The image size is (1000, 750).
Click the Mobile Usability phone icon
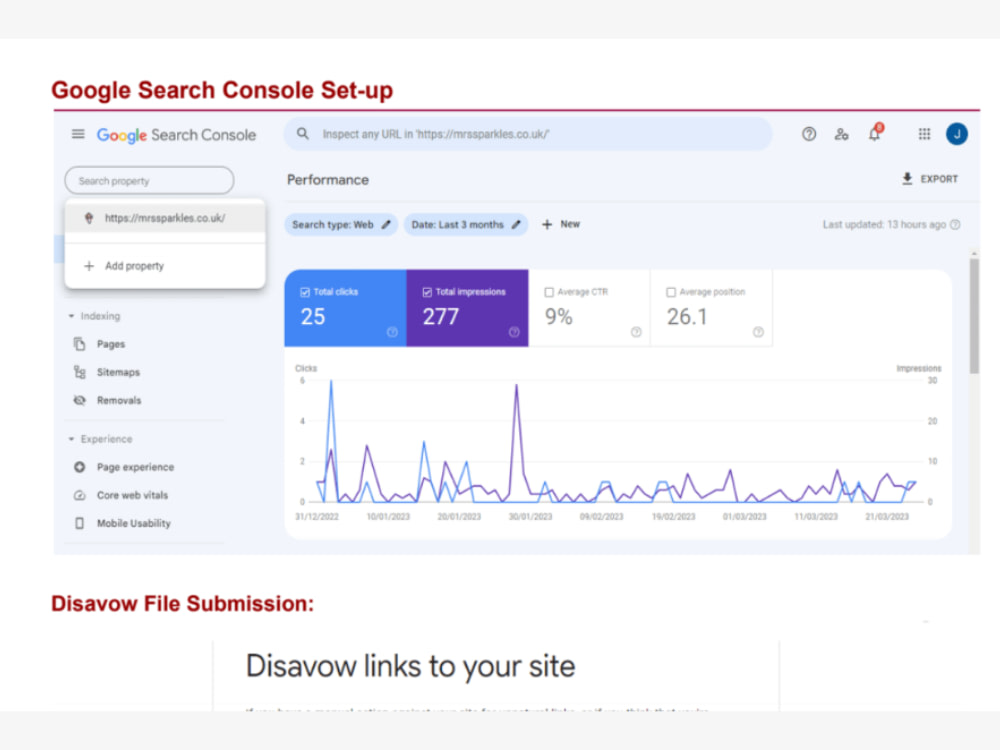coord(80,523)
